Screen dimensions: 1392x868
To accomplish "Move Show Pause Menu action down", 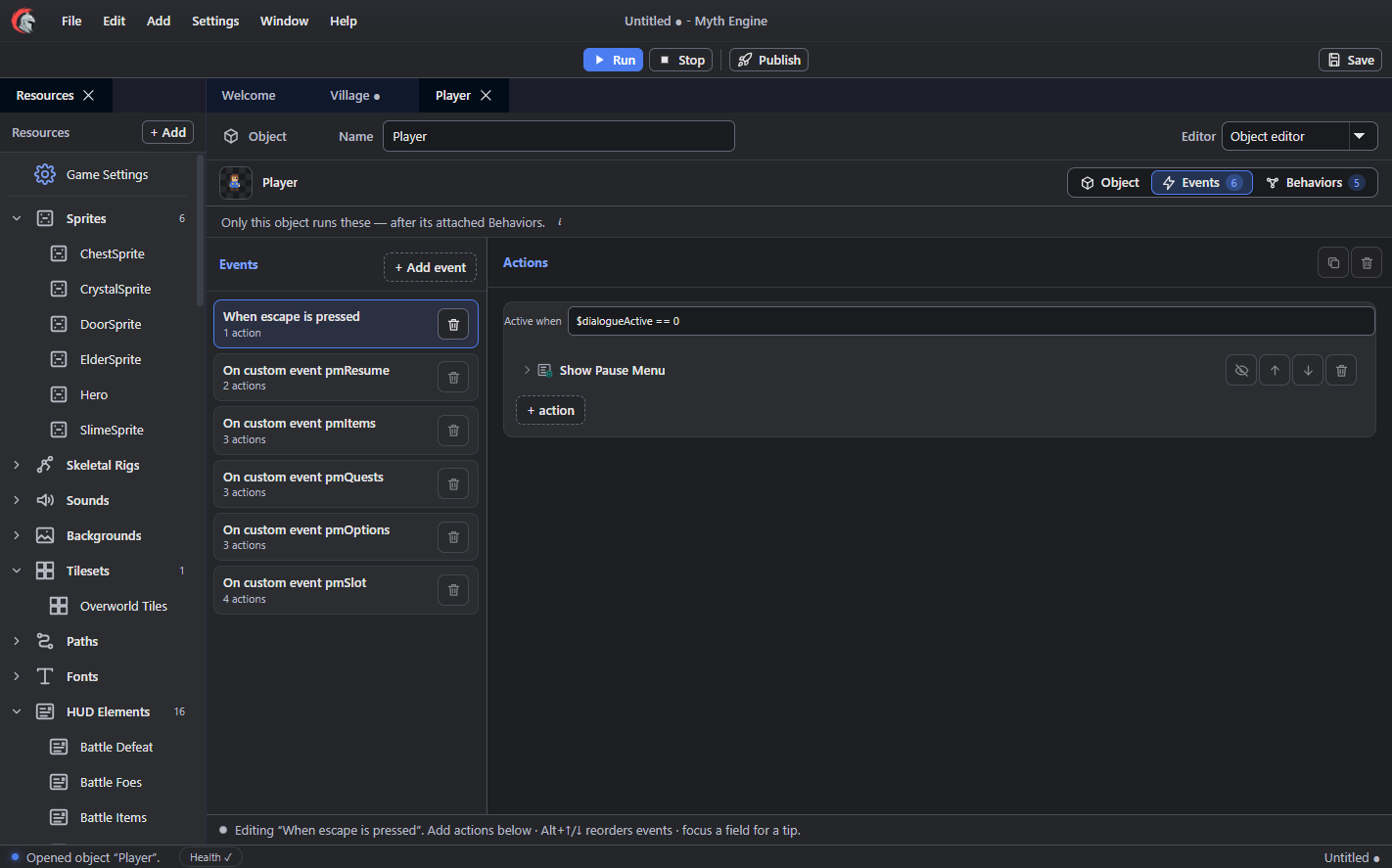I will (1308, 370).
